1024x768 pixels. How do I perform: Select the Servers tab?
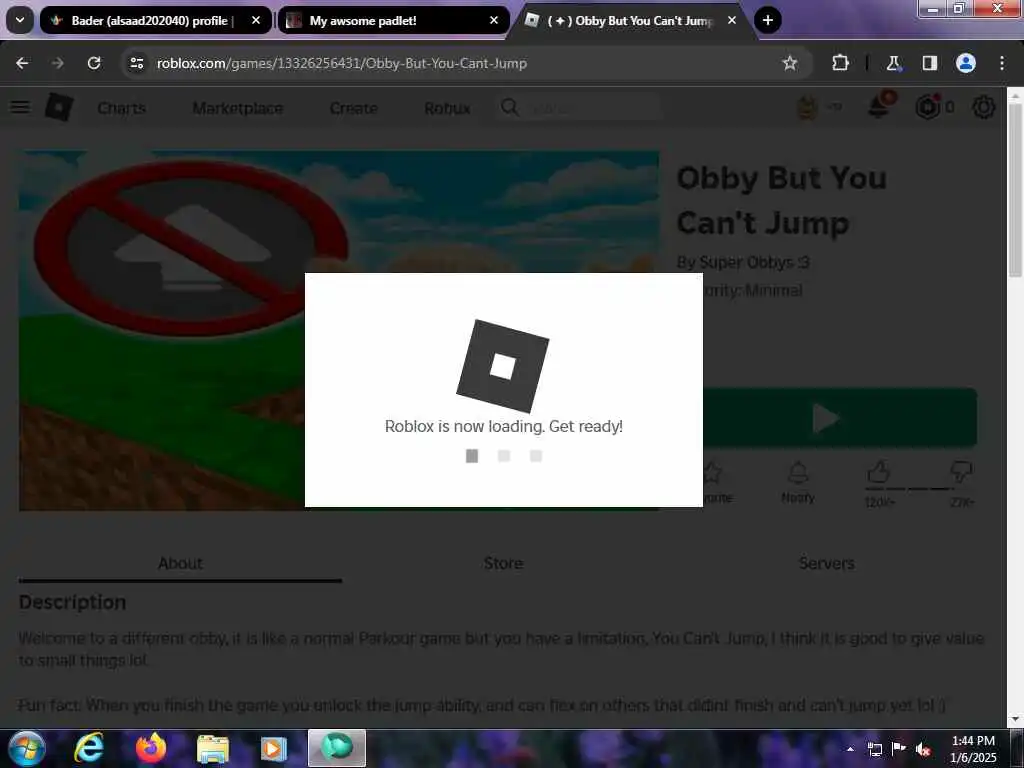point(826,564)
